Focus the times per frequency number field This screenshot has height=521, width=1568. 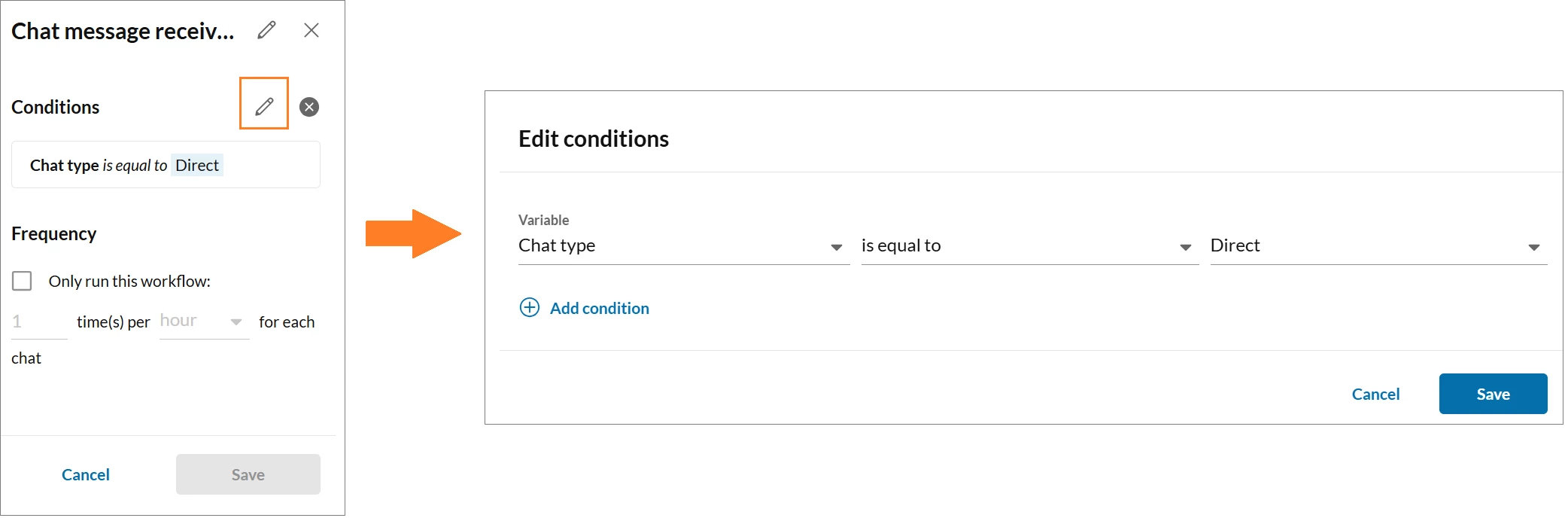pos(39,322)
